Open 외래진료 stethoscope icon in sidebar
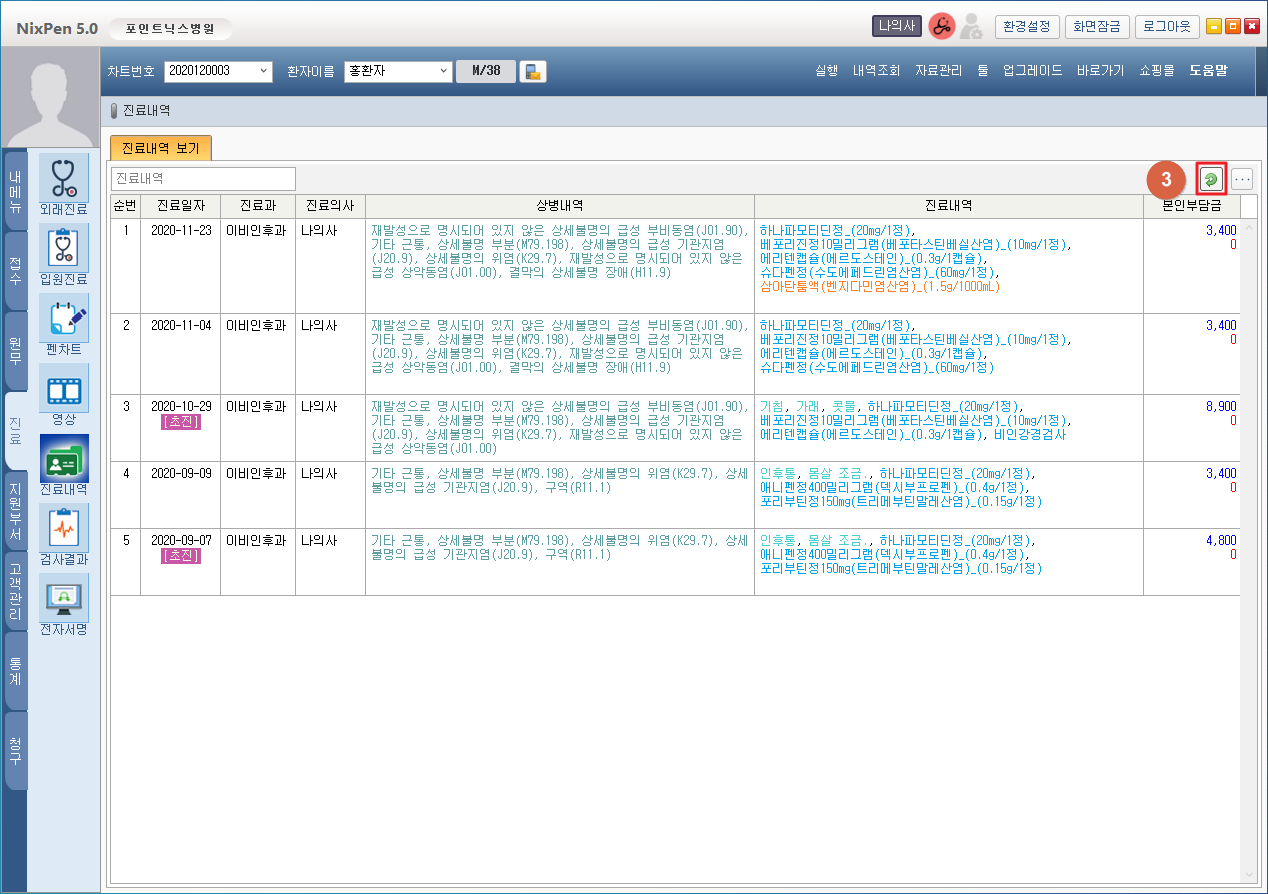Viewport: 1268px width, 894px height. [x=63, y=178]
